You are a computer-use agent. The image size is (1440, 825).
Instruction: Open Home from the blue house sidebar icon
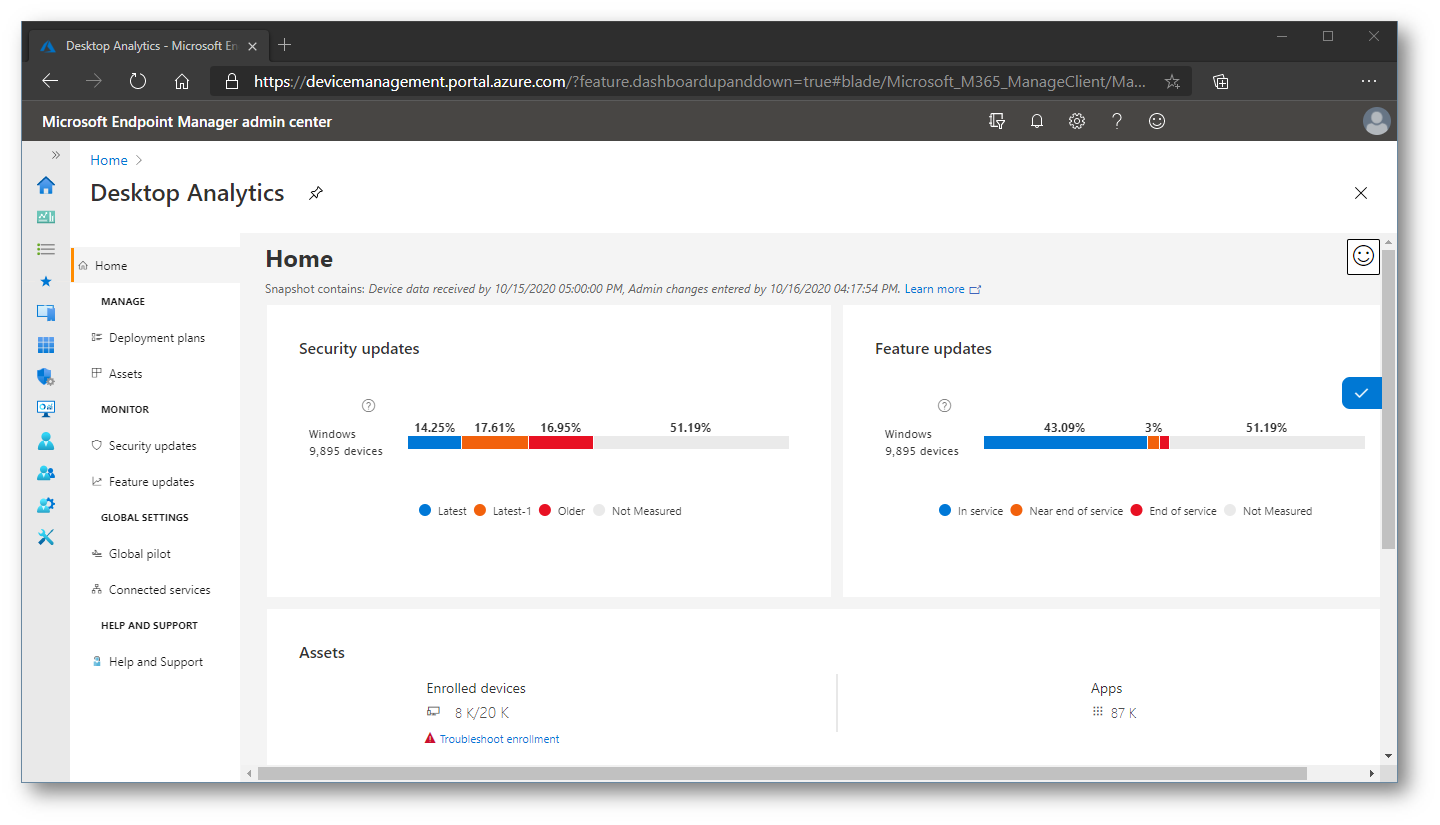click(x=46, y=185)
